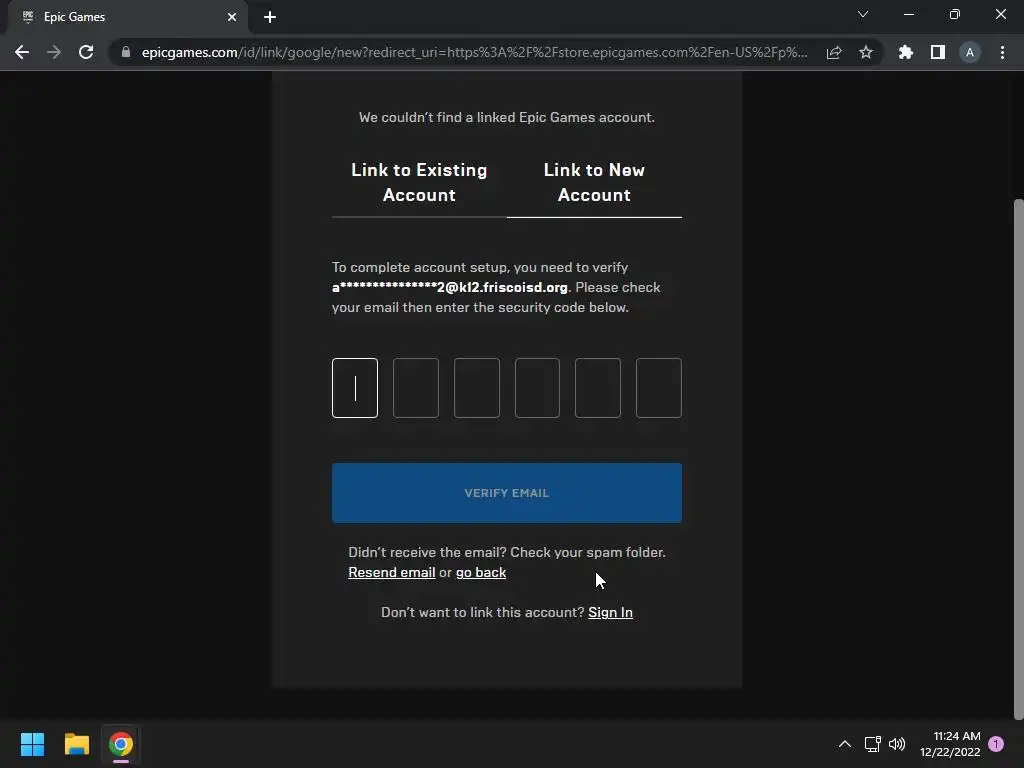This screenshot has width=1024, height=768.
Task: Focus the second security code box
Action: pos(415,388)
